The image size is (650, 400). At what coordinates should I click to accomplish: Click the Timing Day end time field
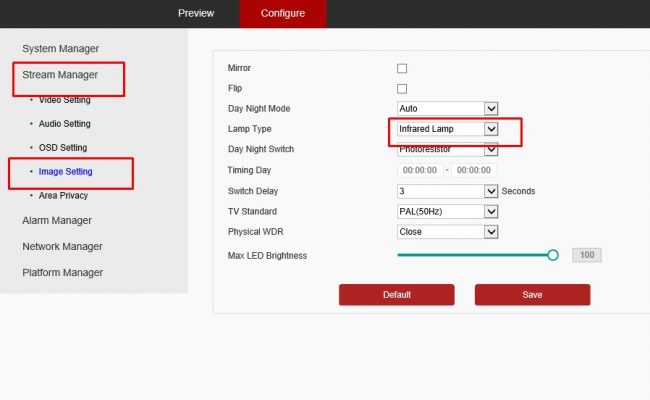point(475,171)
